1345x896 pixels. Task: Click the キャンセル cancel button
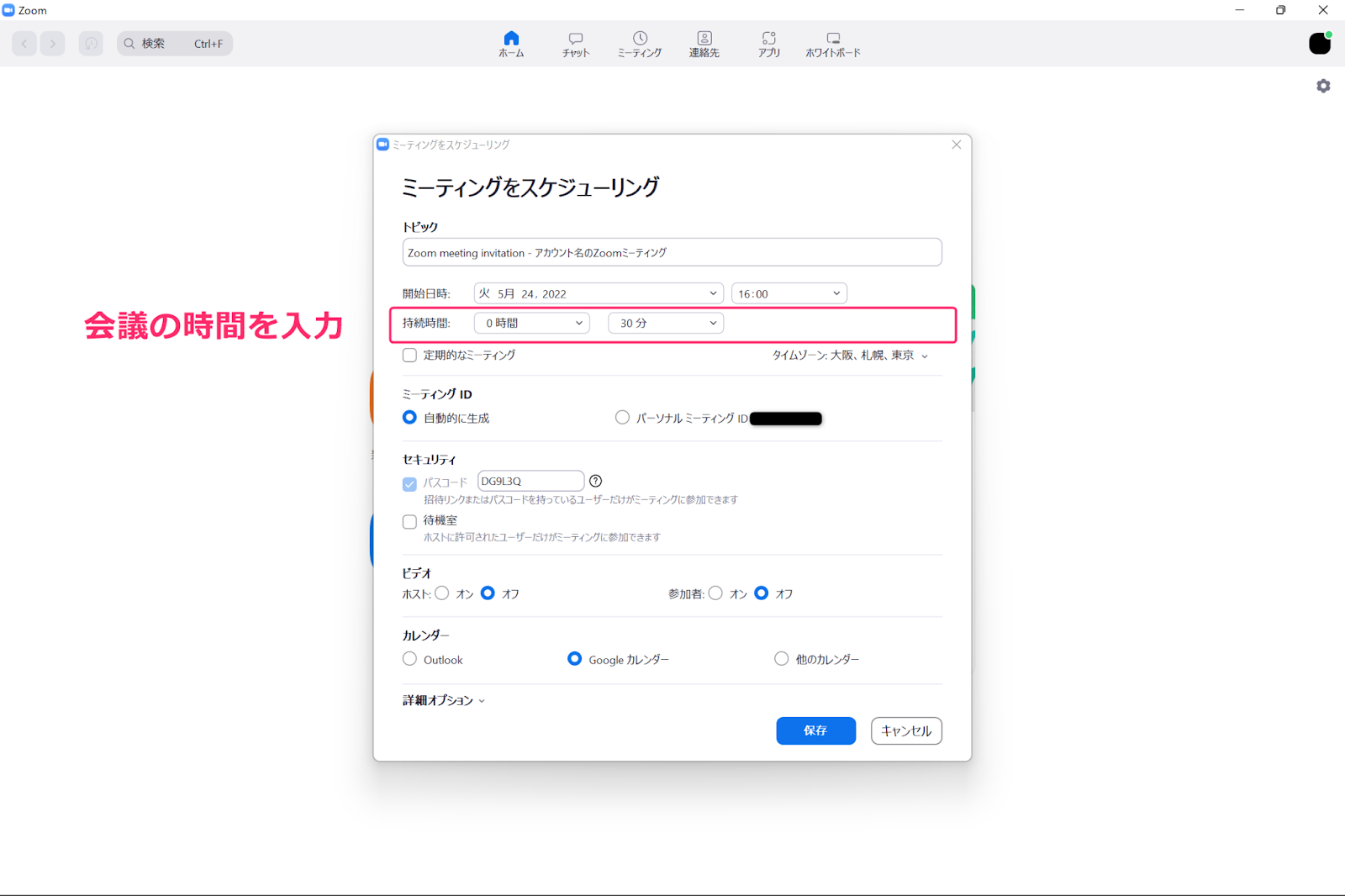[906, 730]
